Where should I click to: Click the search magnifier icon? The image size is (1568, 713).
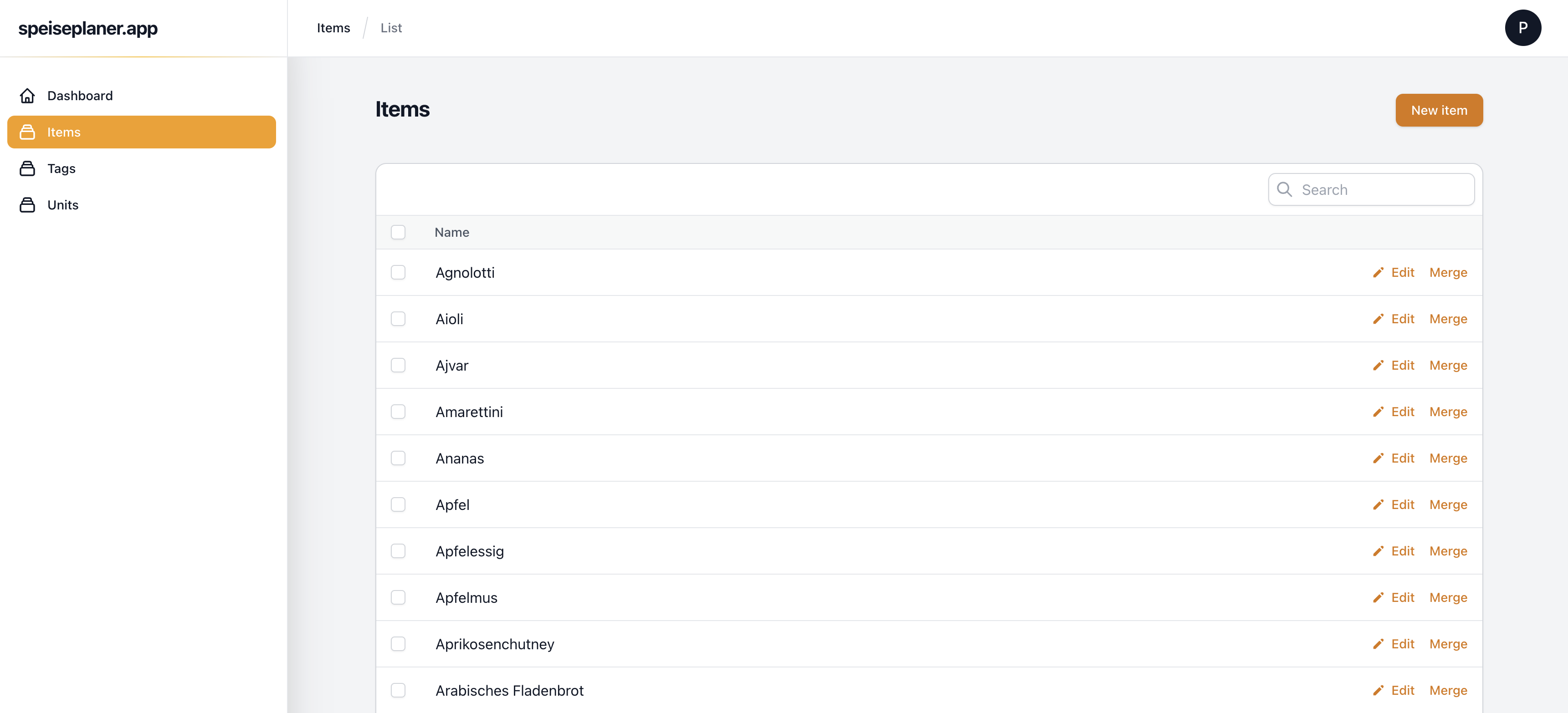(1284, 189)
